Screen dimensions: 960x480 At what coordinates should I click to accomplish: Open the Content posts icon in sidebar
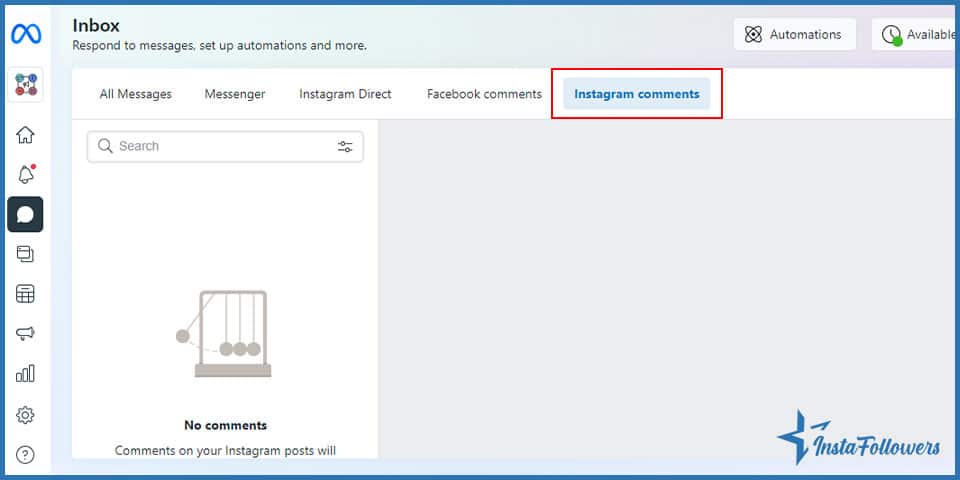[25, 254]
